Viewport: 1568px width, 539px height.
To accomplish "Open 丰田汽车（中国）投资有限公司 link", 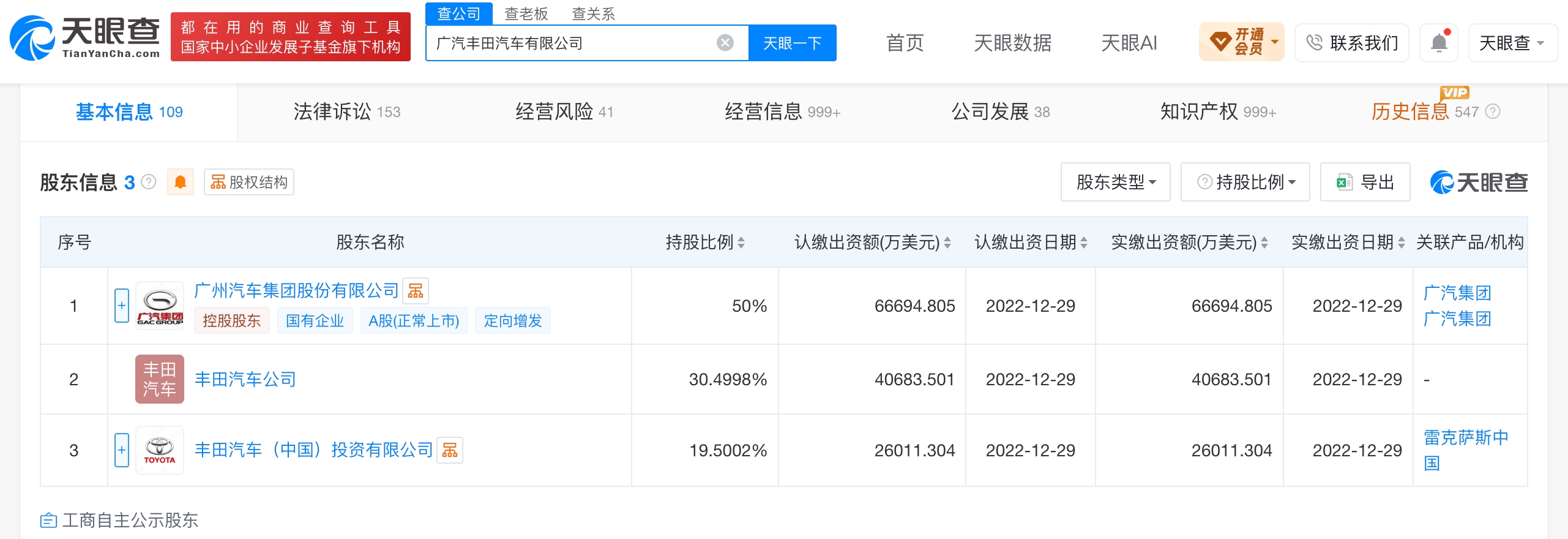I will click(x=313, y=450).
